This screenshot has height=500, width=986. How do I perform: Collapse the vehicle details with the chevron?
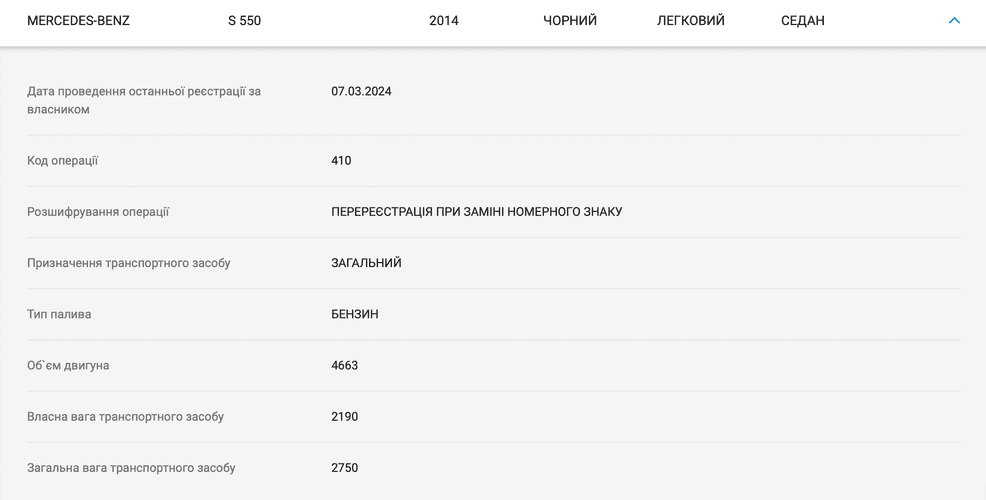[x=954, y=21]
